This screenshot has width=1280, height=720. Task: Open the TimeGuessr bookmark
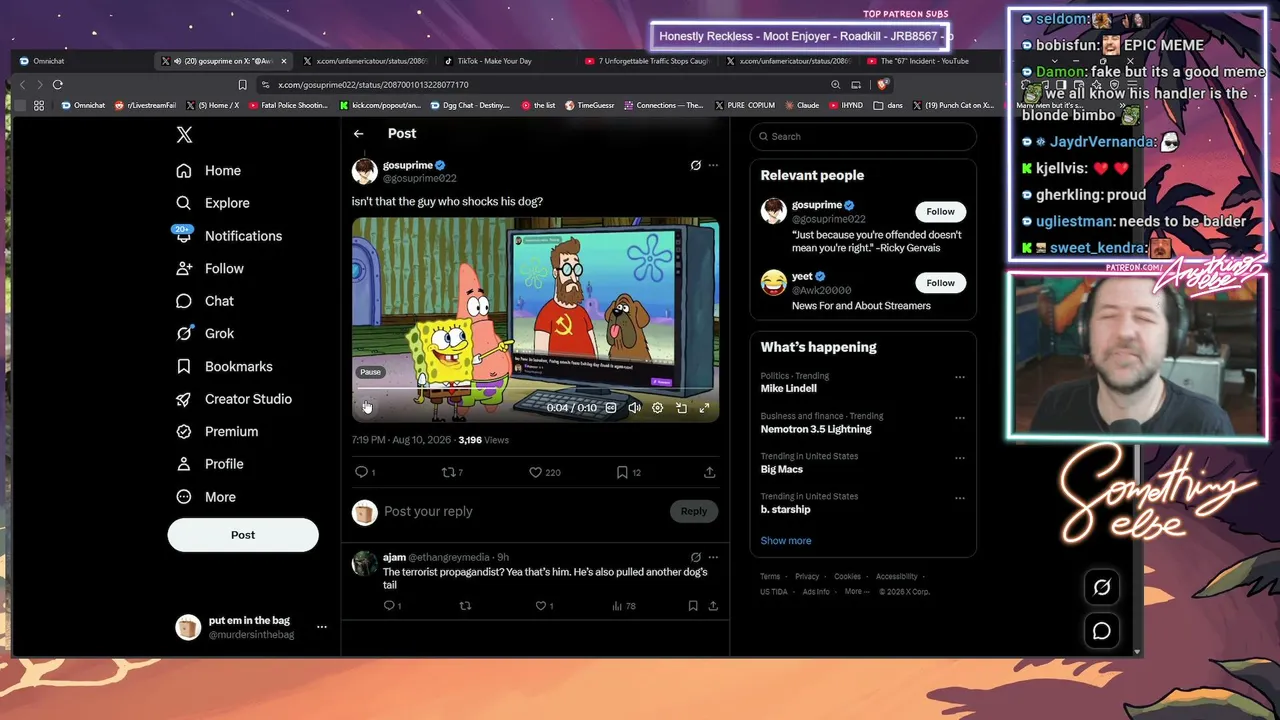point(588,105)
